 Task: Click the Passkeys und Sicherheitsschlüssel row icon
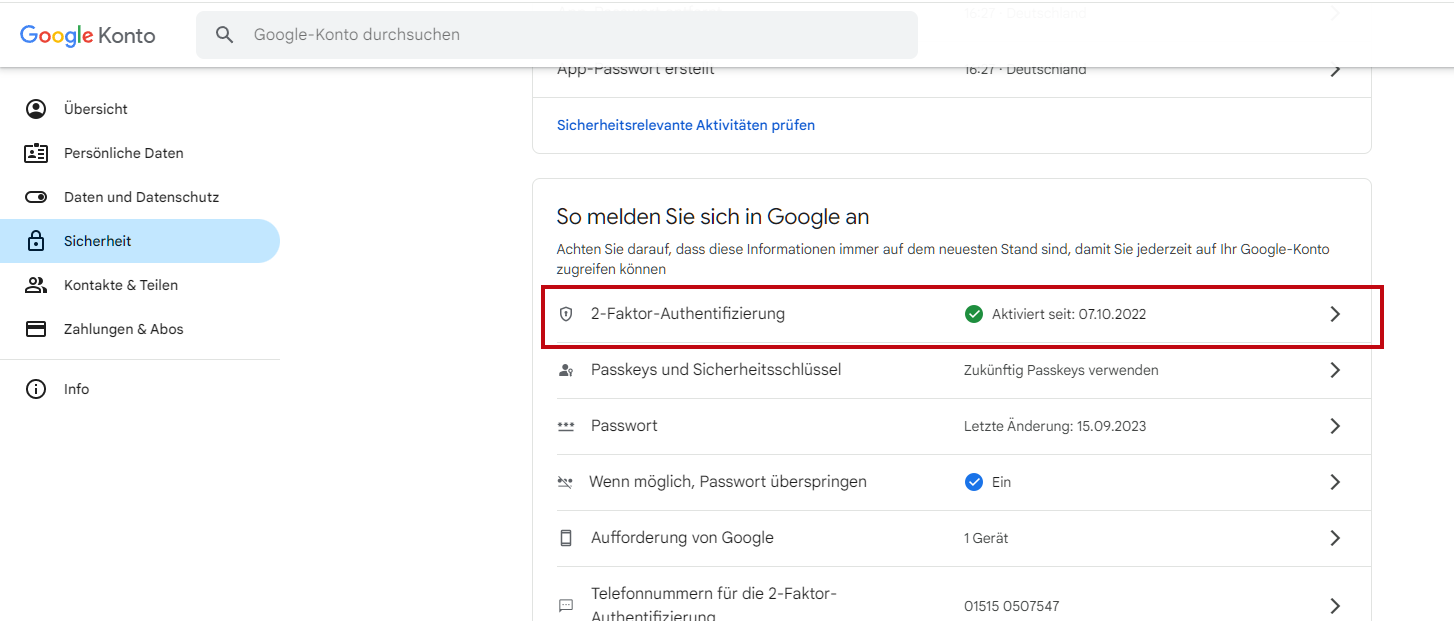click(x=566, y=370)
